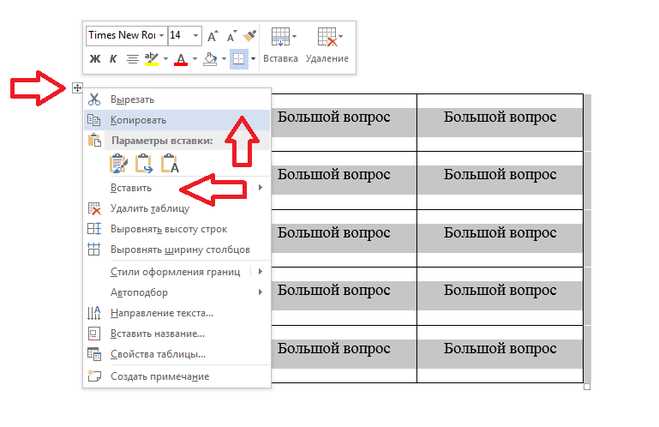The width and height of the screenshot is (659, 427).
Task: Toggle italic formatting with the К button
Action: [x=113, y=59]
